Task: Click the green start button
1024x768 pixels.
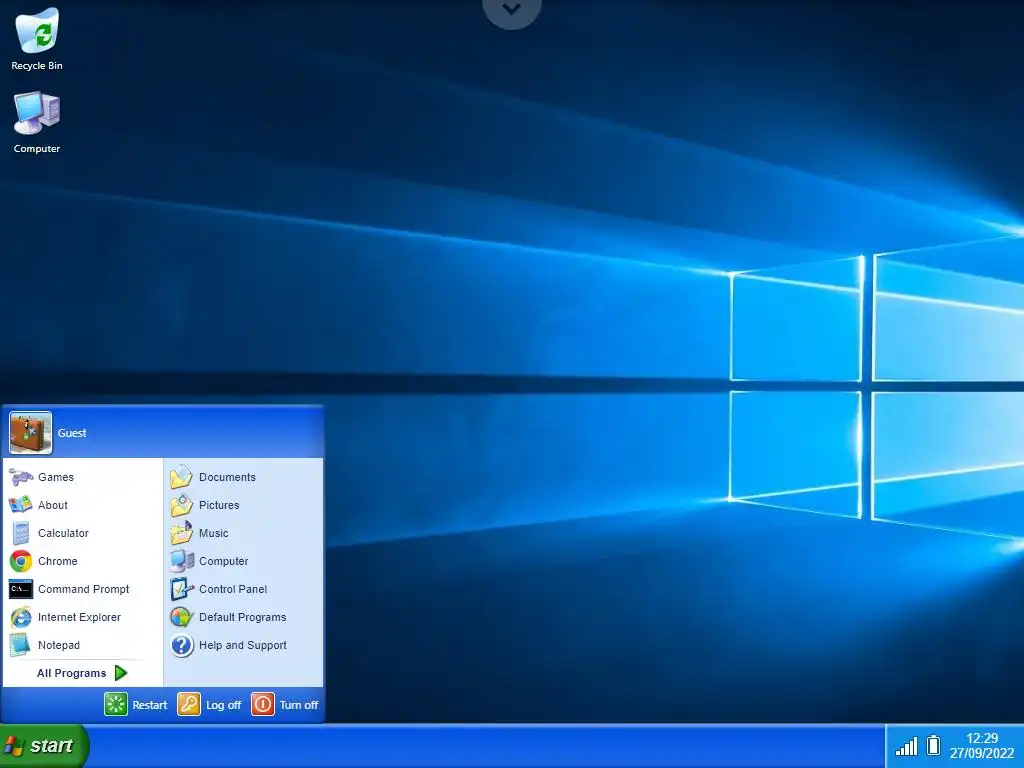Action: click(43, 746)
